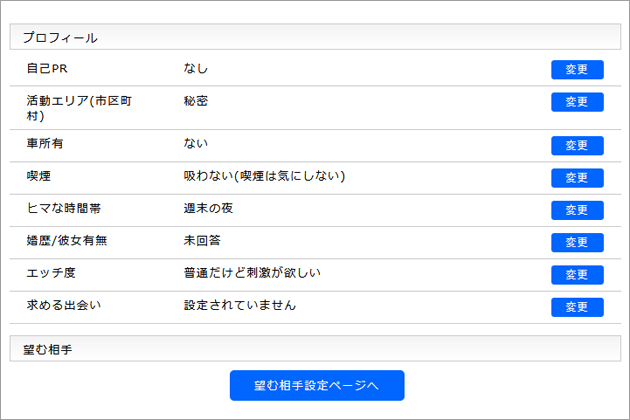The height and width of the screenshot is (420, 630).
Task: Click 変更 button for 自己PR
Action: 577,69
